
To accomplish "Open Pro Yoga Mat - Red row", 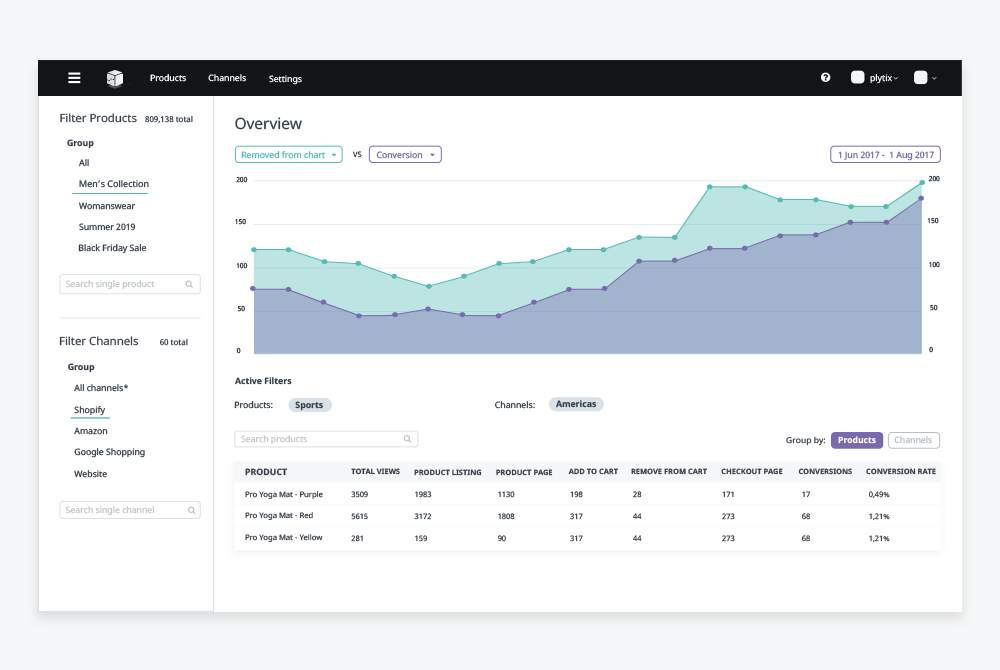I will (x=587, y=516).
